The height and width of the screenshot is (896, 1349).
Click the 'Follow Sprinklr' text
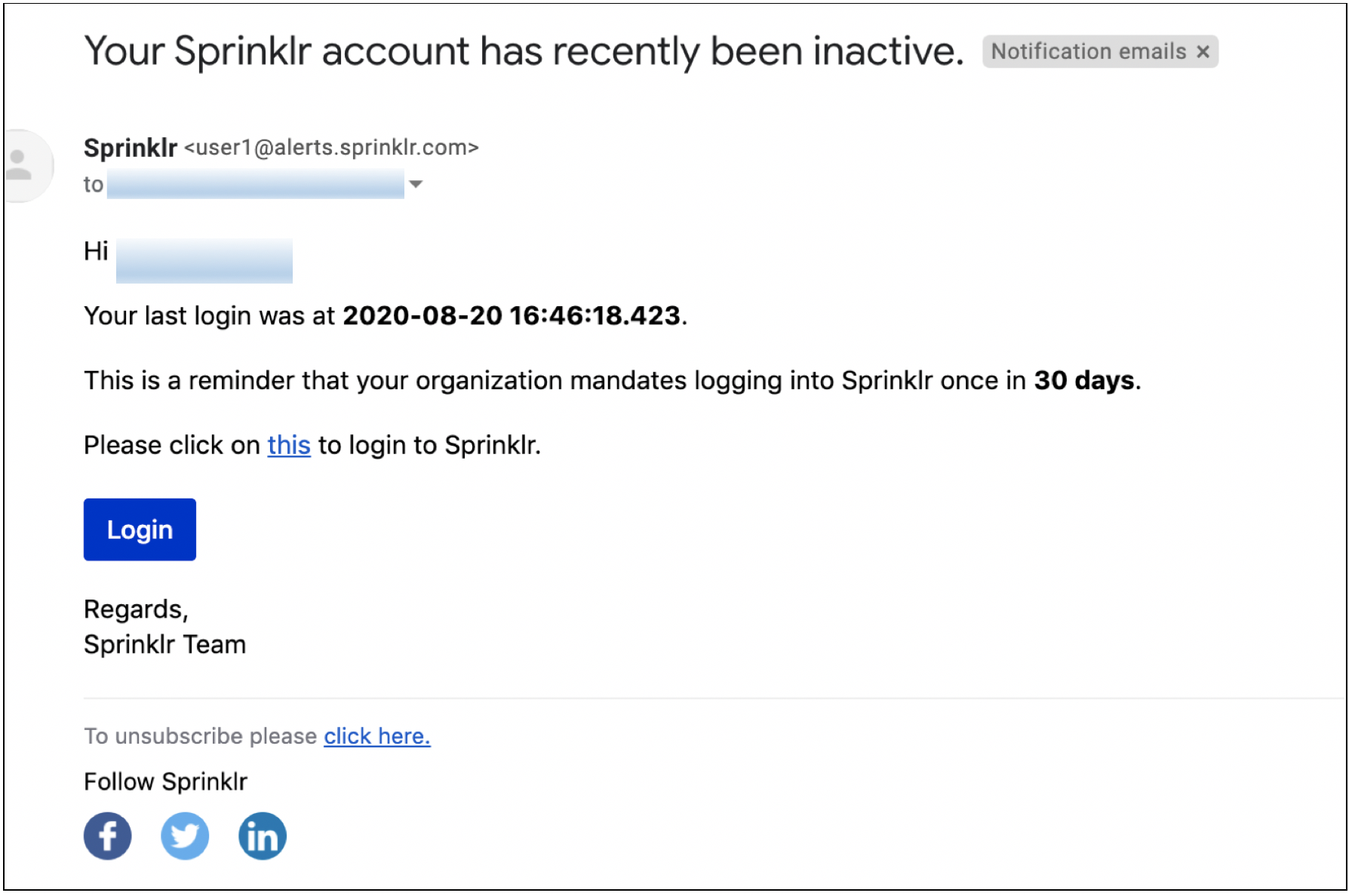(165, 781)
